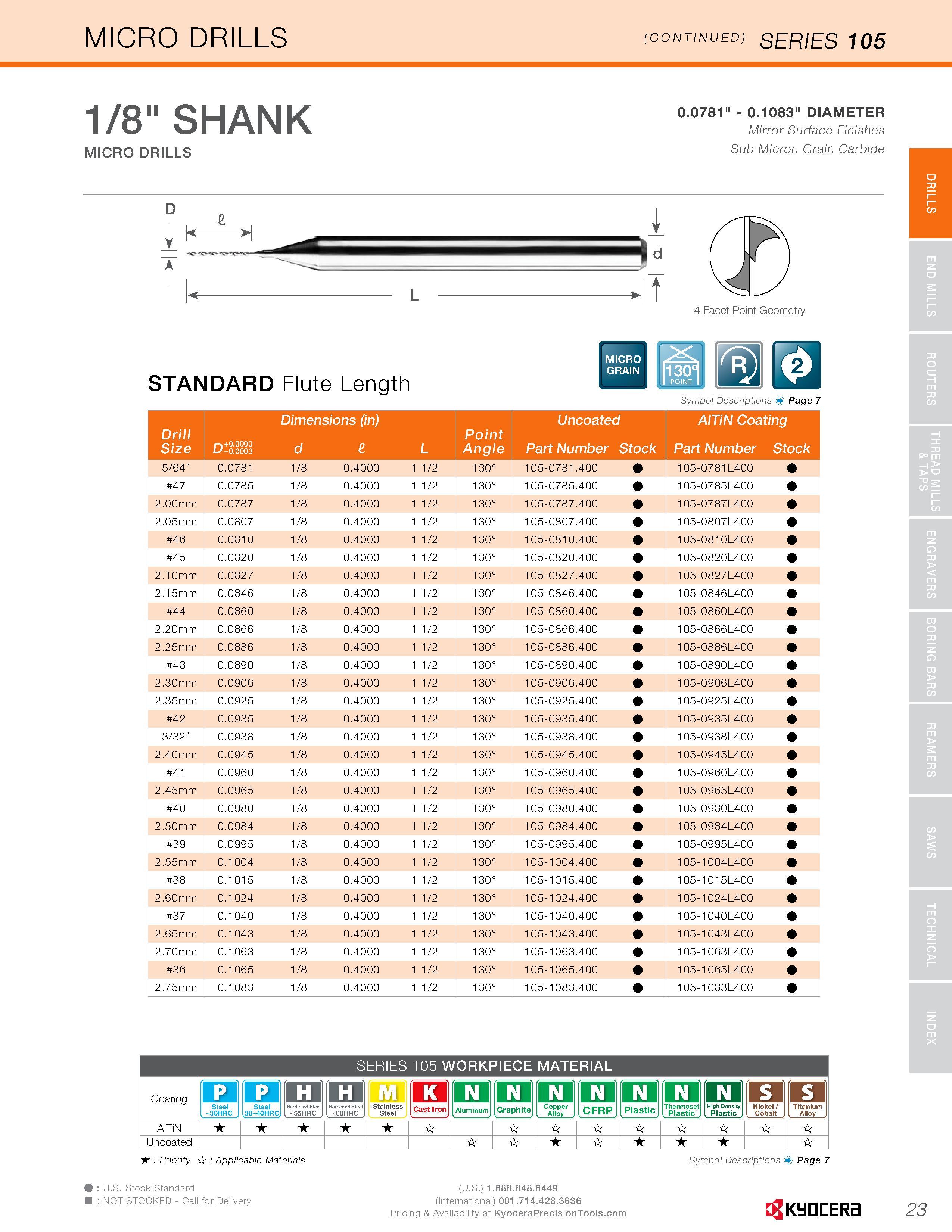
Task: Click the SERIES 105 WORKPIECE MATERIAL heading
Action: [484, 1066]
